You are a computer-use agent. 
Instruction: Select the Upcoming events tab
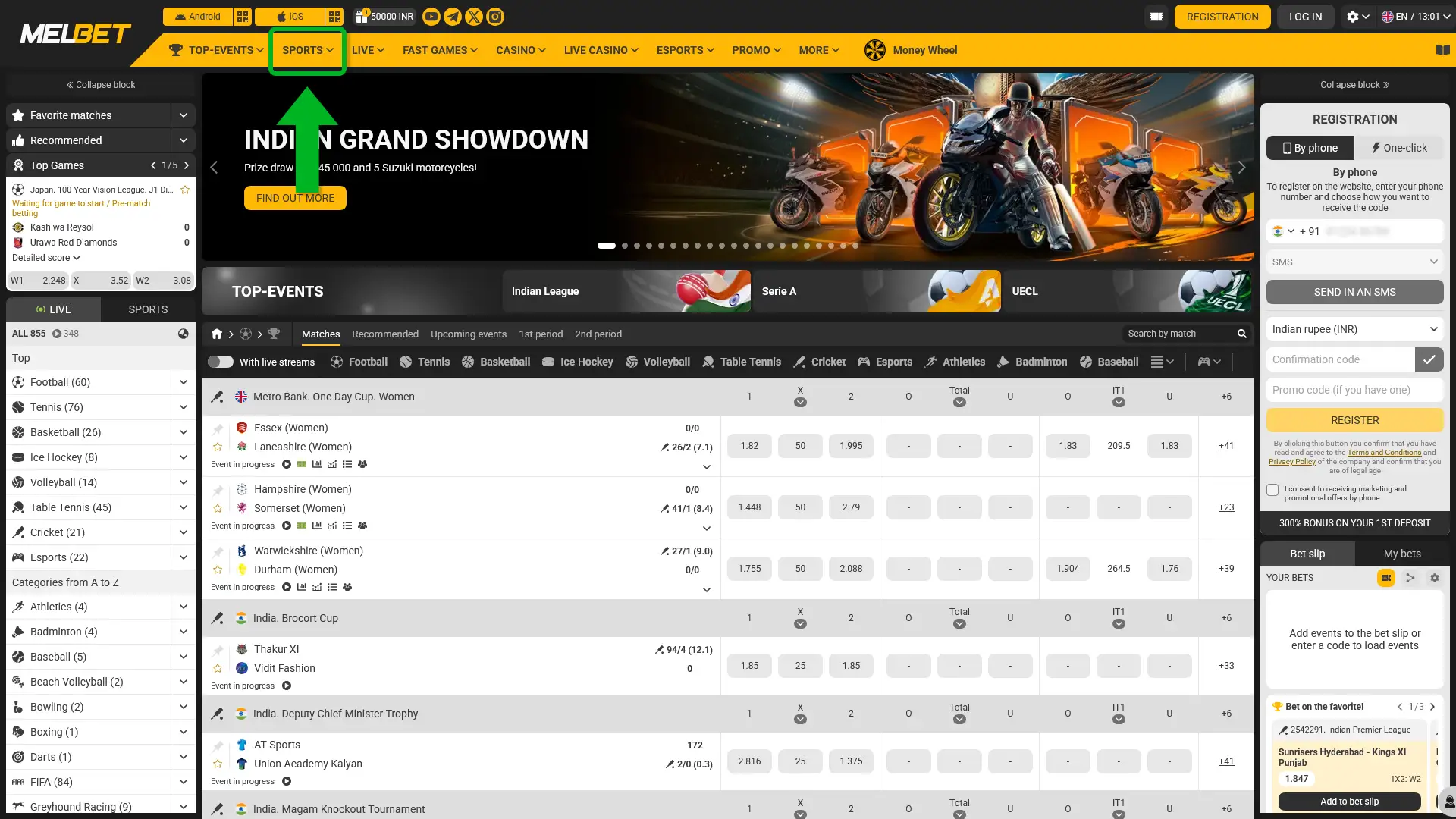[x=469, y=334]
